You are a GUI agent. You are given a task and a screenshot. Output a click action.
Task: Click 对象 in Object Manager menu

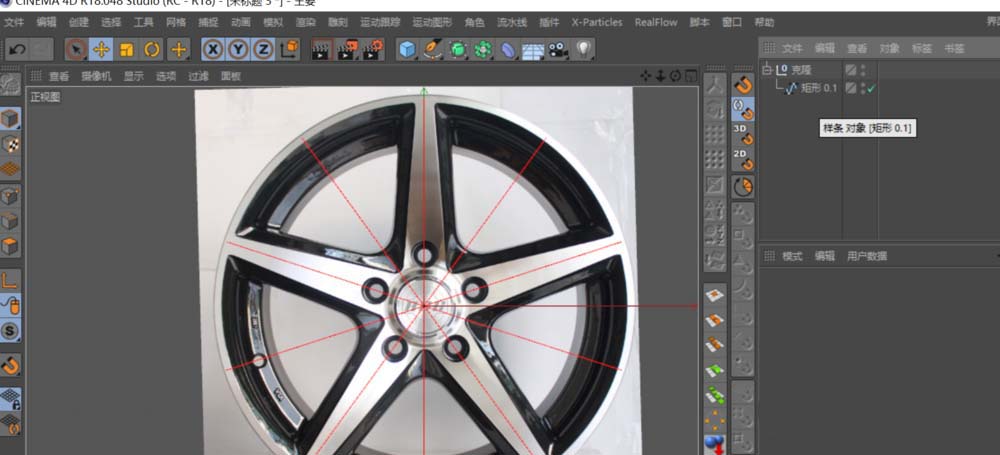pyautogui.click(x=889, y=48)
